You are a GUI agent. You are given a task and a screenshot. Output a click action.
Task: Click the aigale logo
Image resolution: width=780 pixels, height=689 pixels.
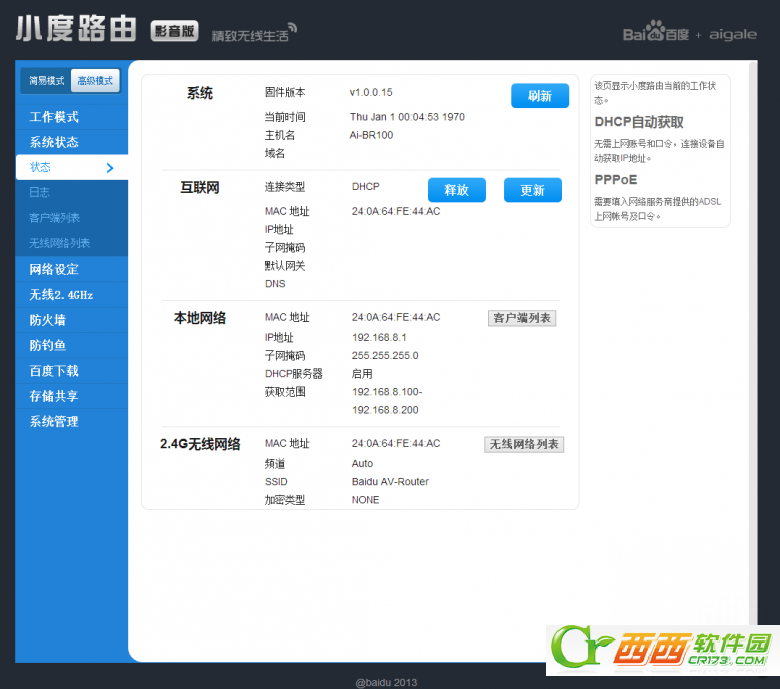click(733, 34)
